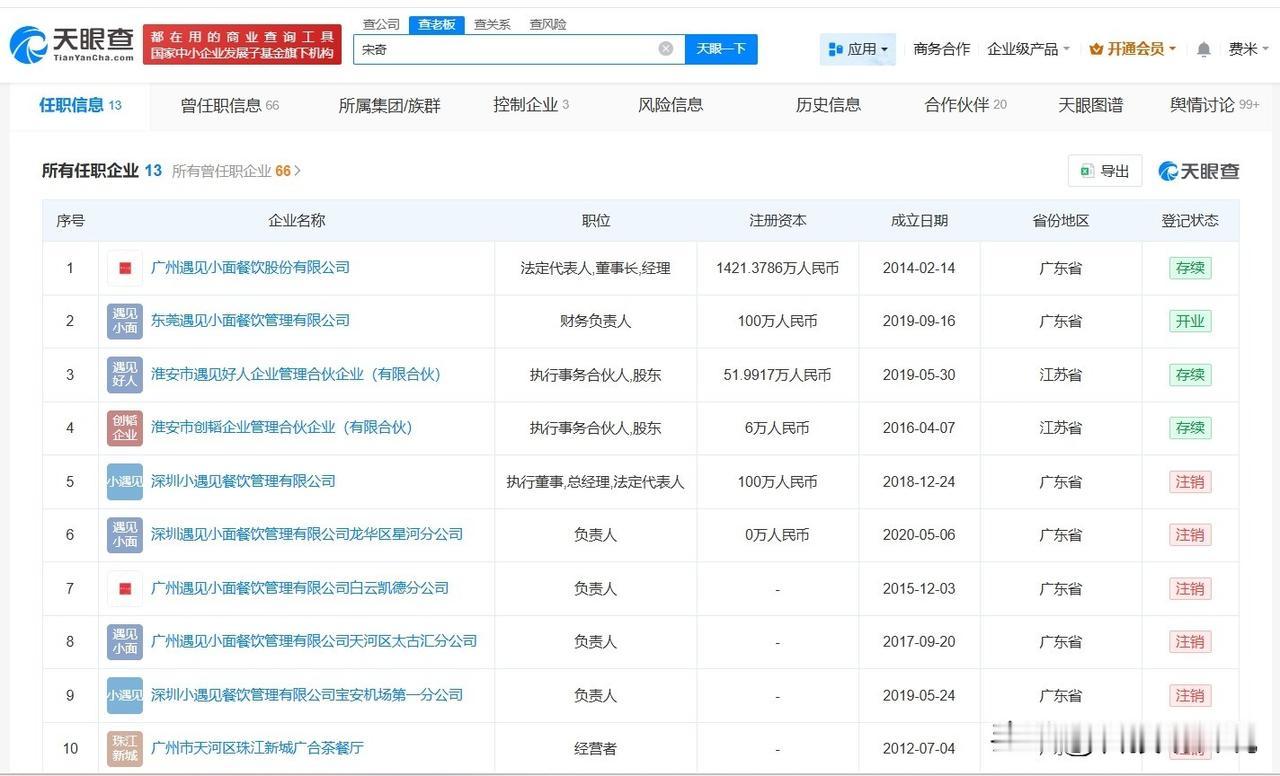Click the 遇见小面 logo in the 东莞 row
Image resolution: width=1280 pixels, height=776 pixels.
tap(125, 321)
